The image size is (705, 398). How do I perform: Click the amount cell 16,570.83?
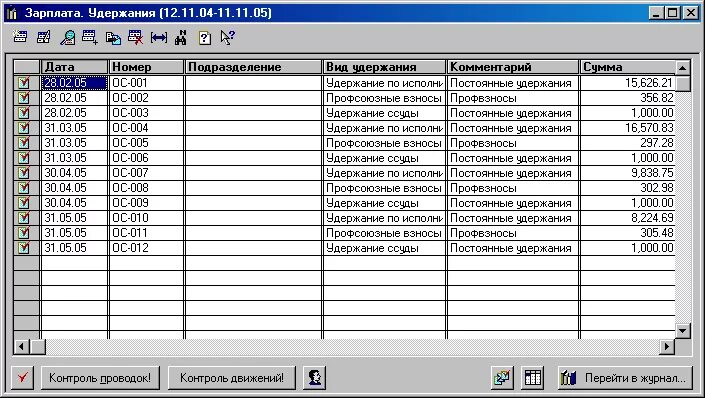(x=628, y=128)
